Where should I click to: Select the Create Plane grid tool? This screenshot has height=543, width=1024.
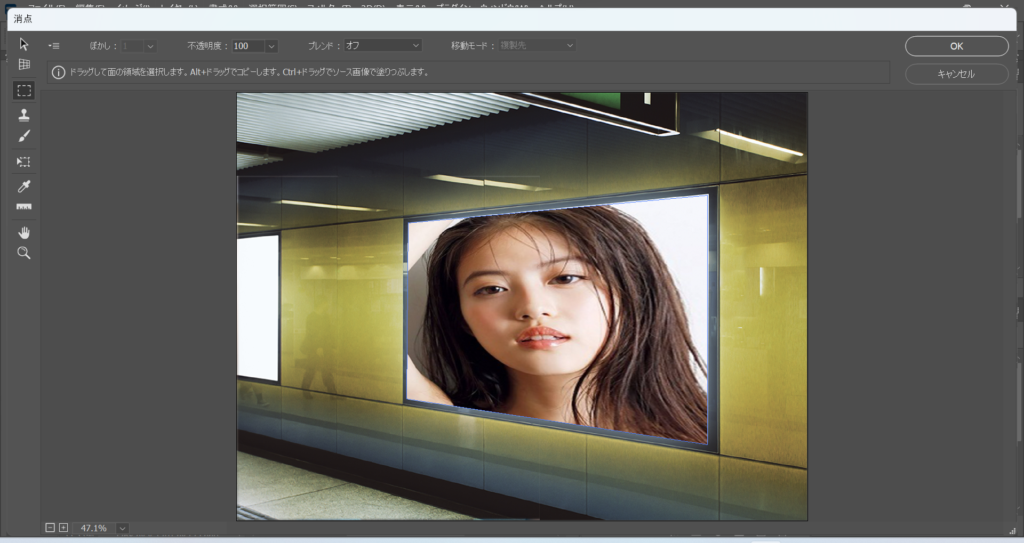click(24, 64)
